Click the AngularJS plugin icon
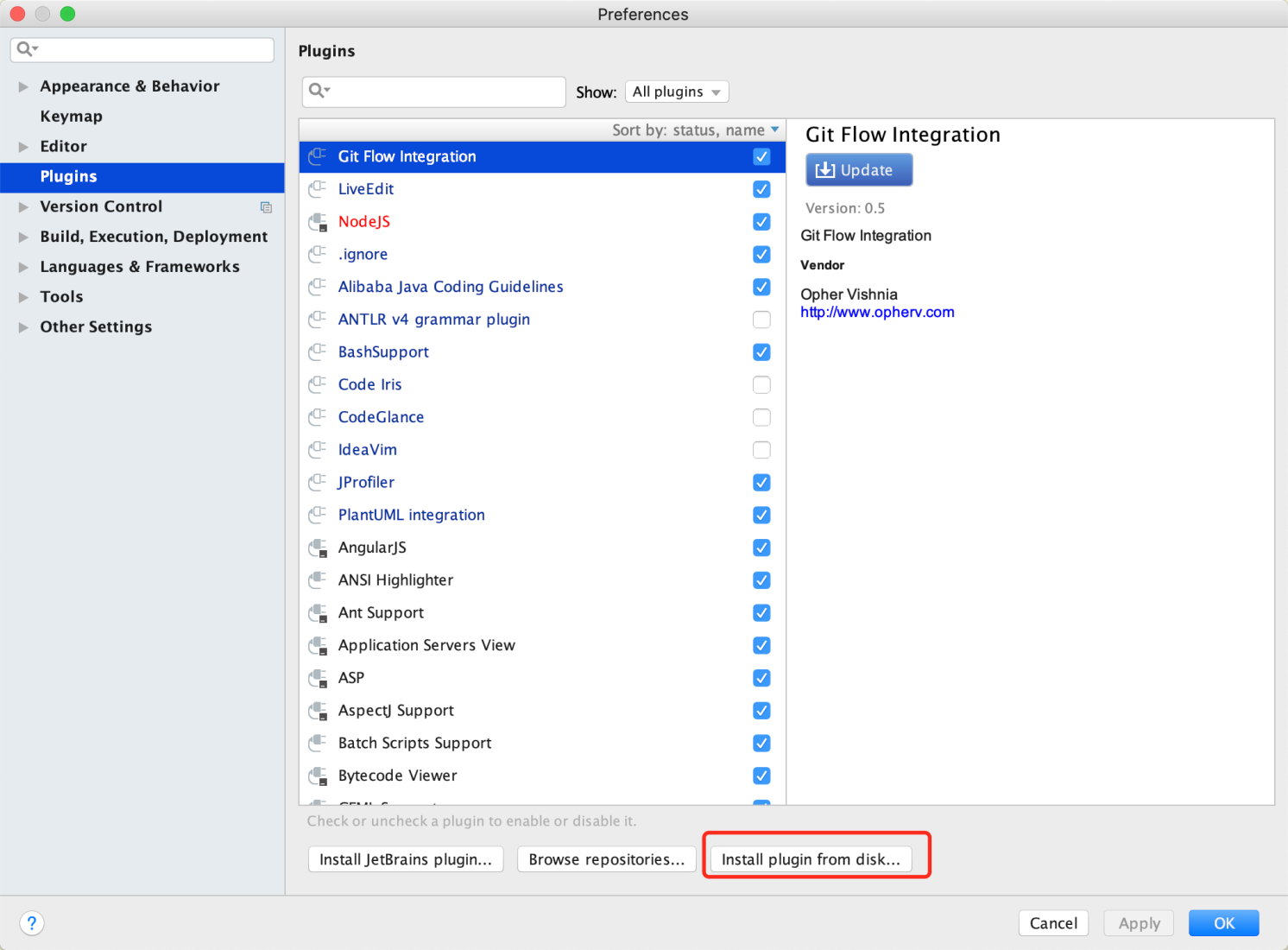 coord(318,548)
